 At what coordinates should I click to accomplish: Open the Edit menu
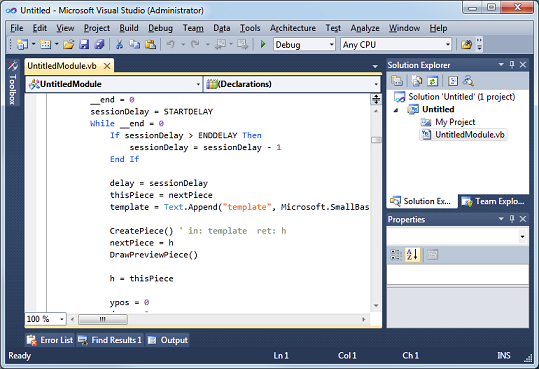pos(40,28)
